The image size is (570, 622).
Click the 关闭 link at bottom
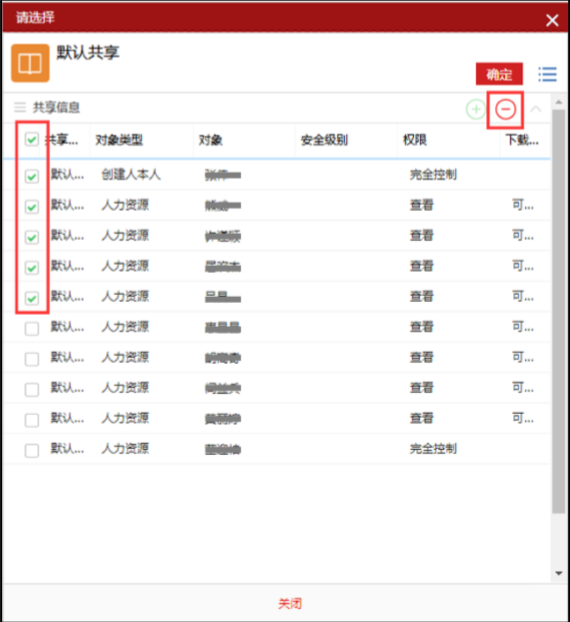coord(290,603)
